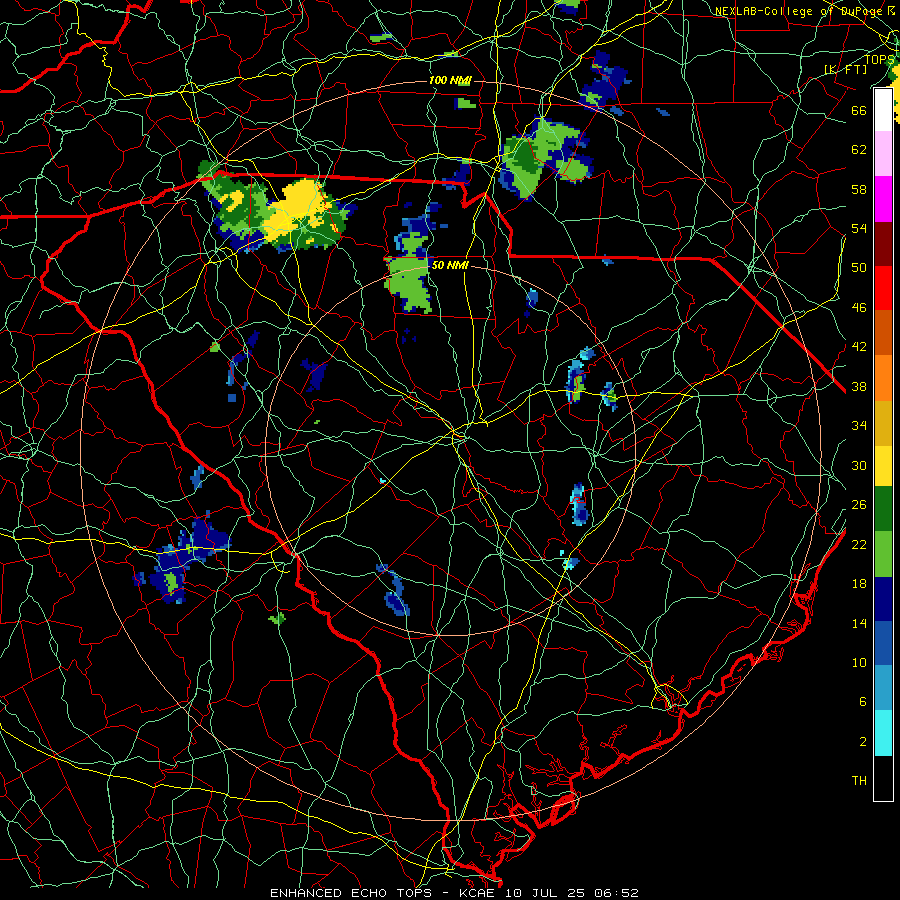900x900 pixels.
Task: Click the gold legend swatch
Action: coord(883,423)
